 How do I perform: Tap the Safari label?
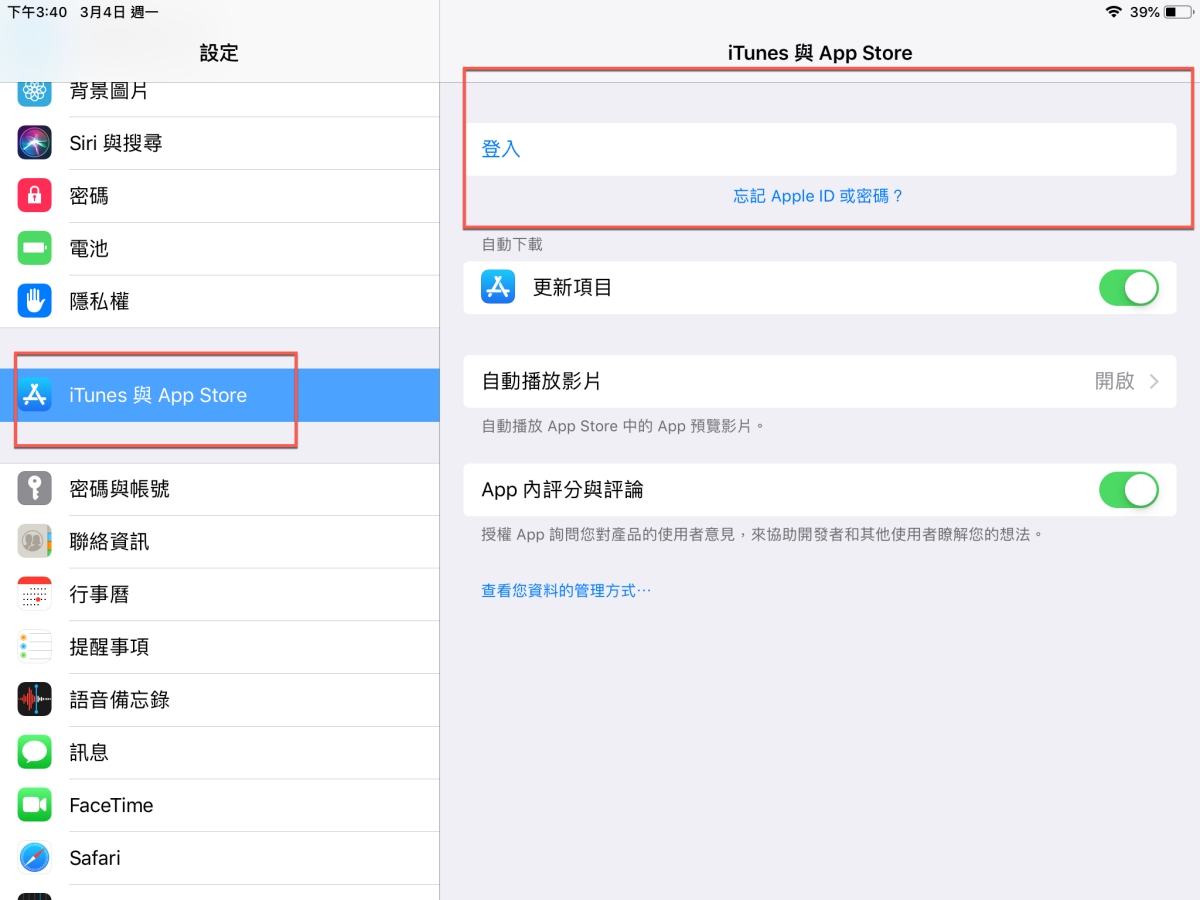[95, 858]
